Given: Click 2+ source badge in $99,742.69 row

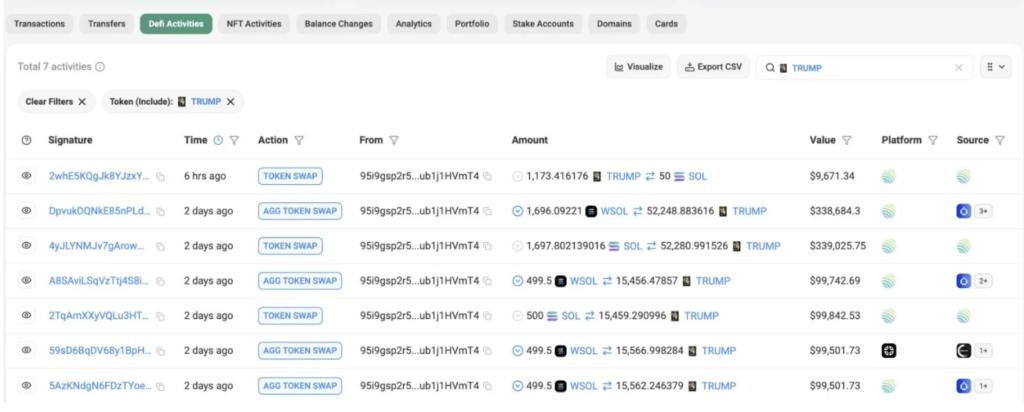Looking at the screenshot, I should (984, 281).
